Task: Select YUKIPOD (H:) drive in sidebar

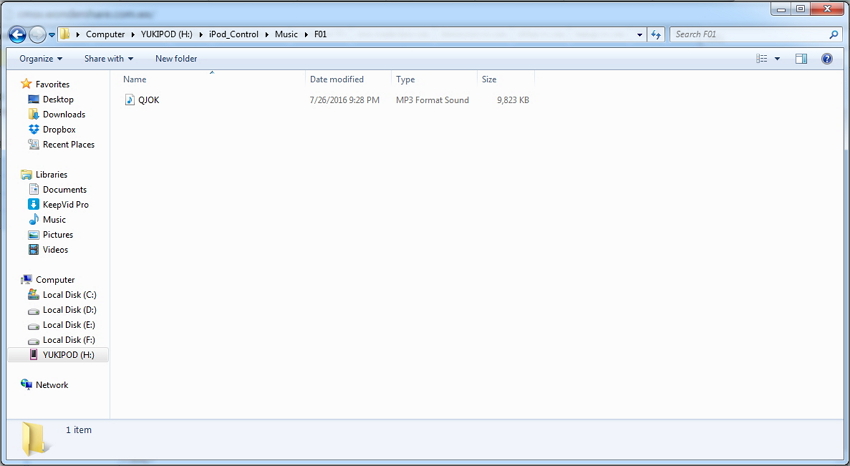Action: pos(68,355)
